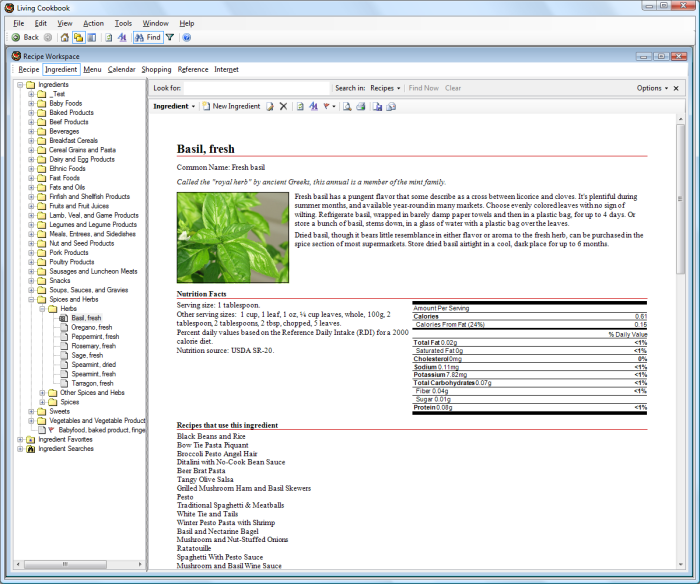This screenshot has height=584, width=700.
Task: Click the checklist icon in ingredient toolbar
Action: [x=300, y=106]
